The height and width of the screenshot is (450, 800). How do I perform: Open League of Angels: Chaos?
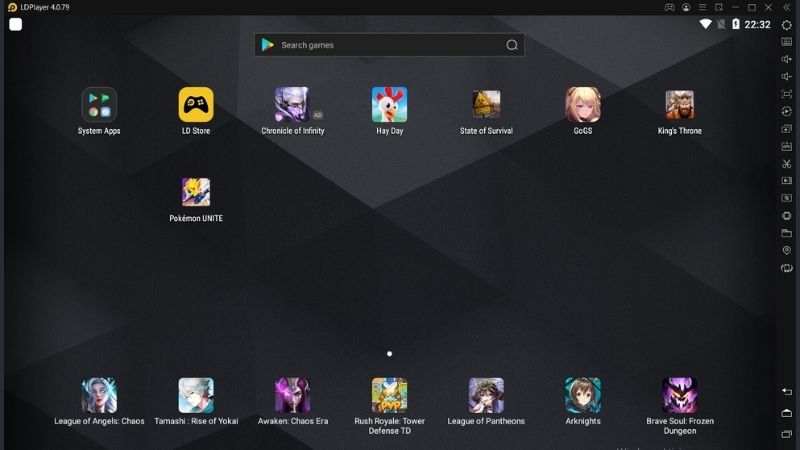[x=99, y=395]
